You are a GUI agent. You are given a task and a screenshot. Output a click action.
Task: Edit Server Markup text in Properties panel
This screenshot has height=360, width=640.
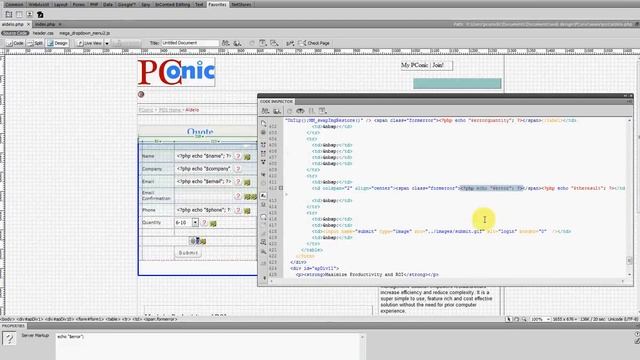[208, 346]
